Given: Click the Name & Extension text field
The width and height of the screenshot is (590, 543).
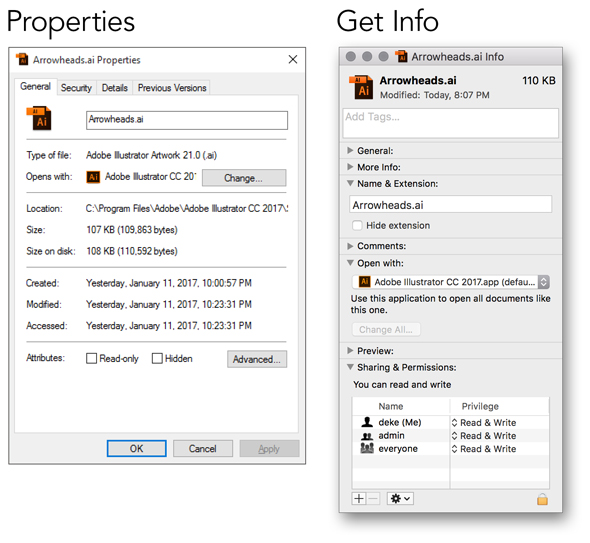Looking at the screenshot, I should 450,204.
